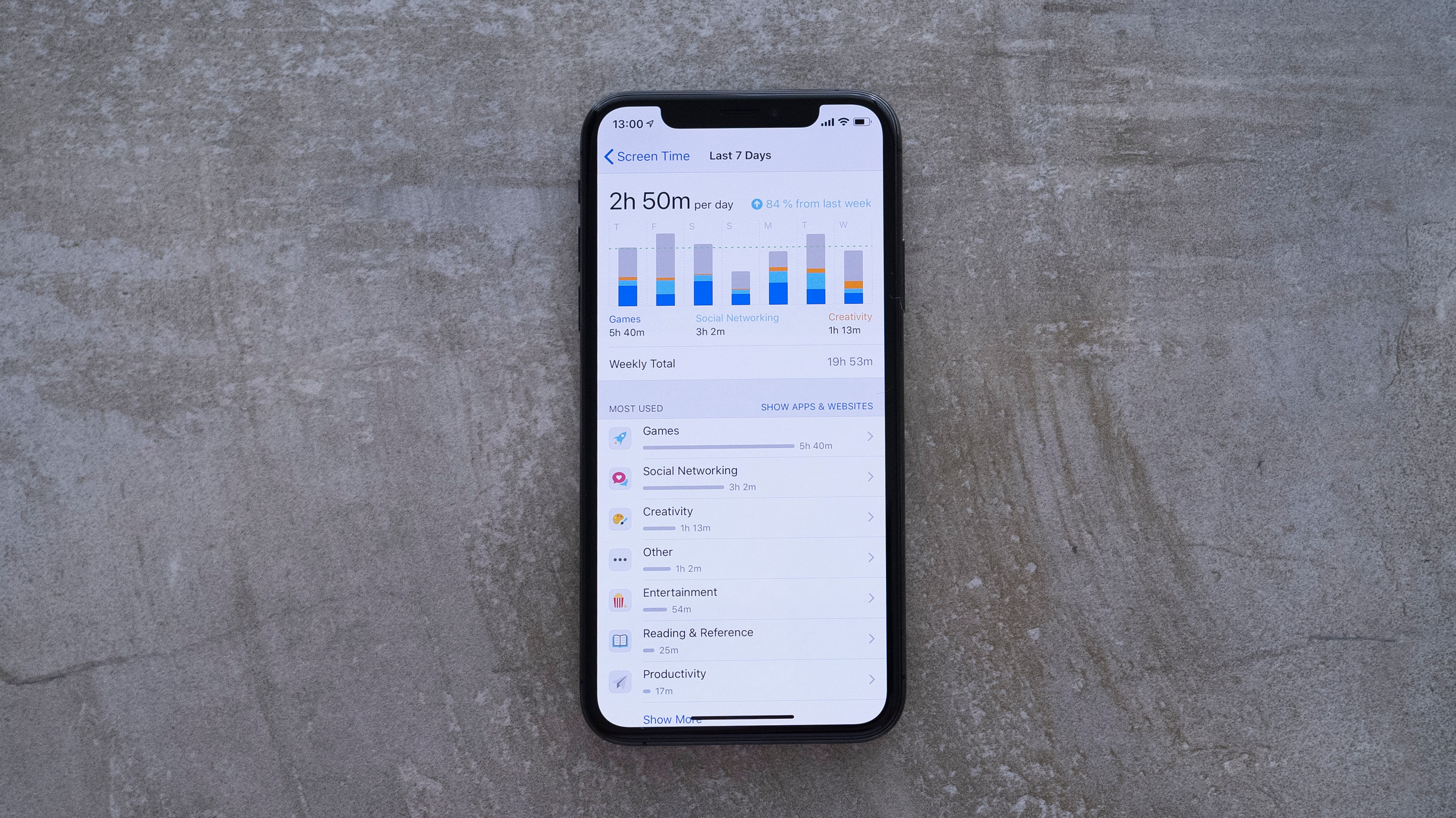Tap the Other category icon
Screen dimensions: 1456x818
619,558
